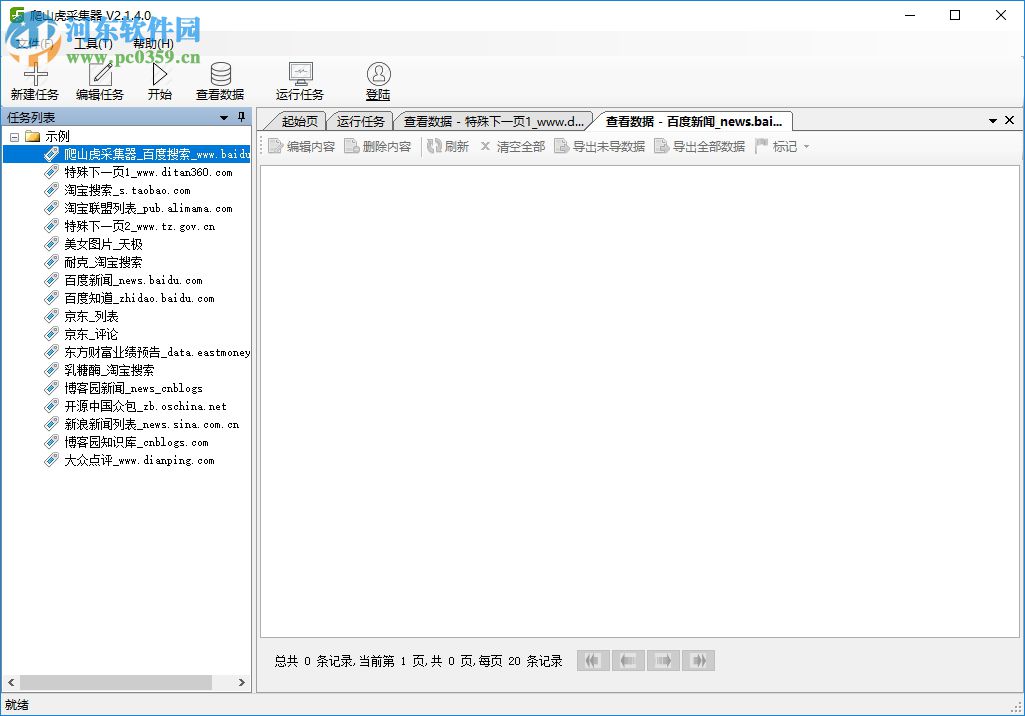Select 百度新闻_news.baidu.com task

point(133,281)
